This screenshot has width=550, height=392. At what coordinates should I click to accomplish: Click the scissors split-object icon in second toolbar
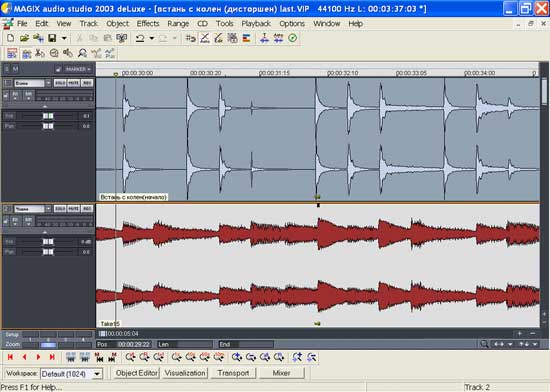(40, 53)
